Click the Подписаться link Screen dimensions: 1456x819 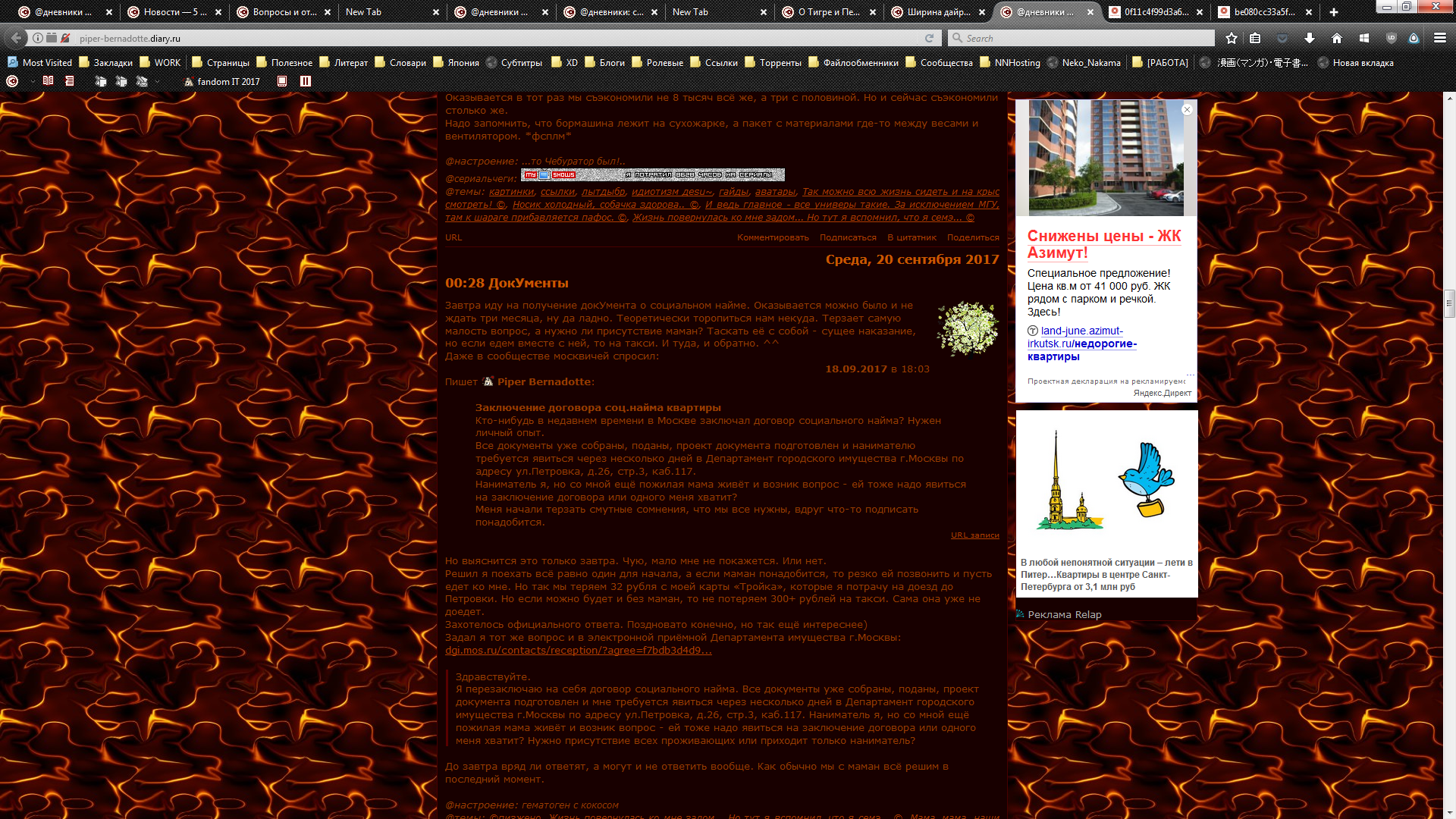tap(848, 237)
